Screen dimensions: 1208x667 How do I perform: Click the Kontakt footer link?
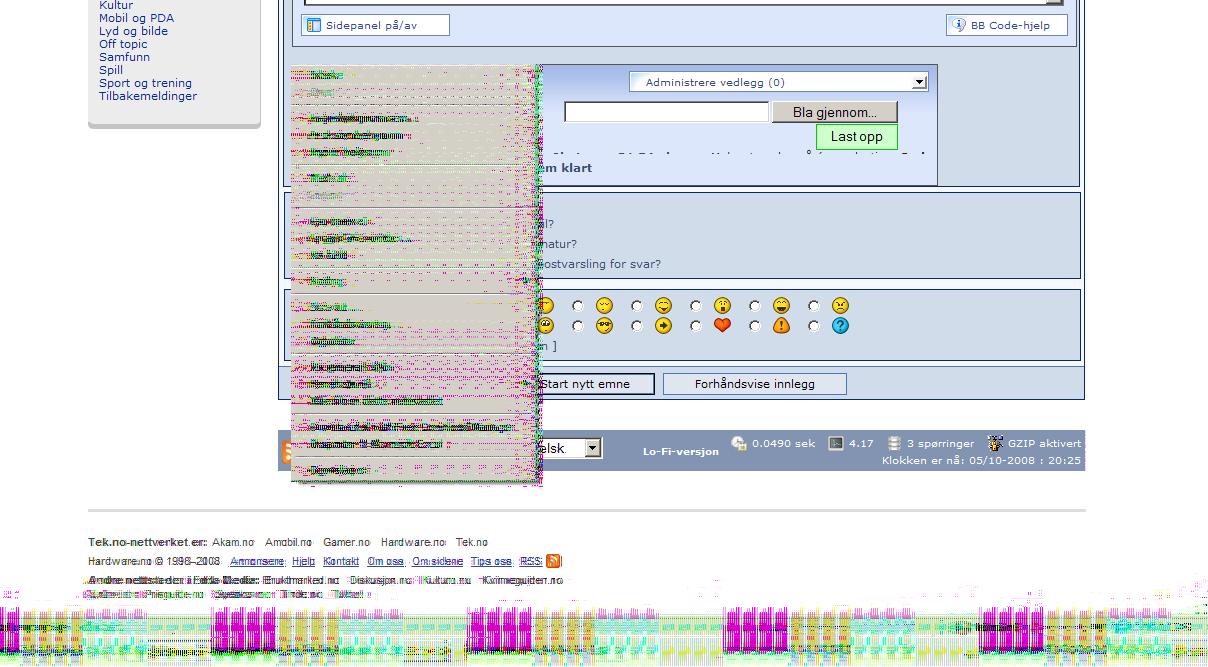click(x=341, y=562)
